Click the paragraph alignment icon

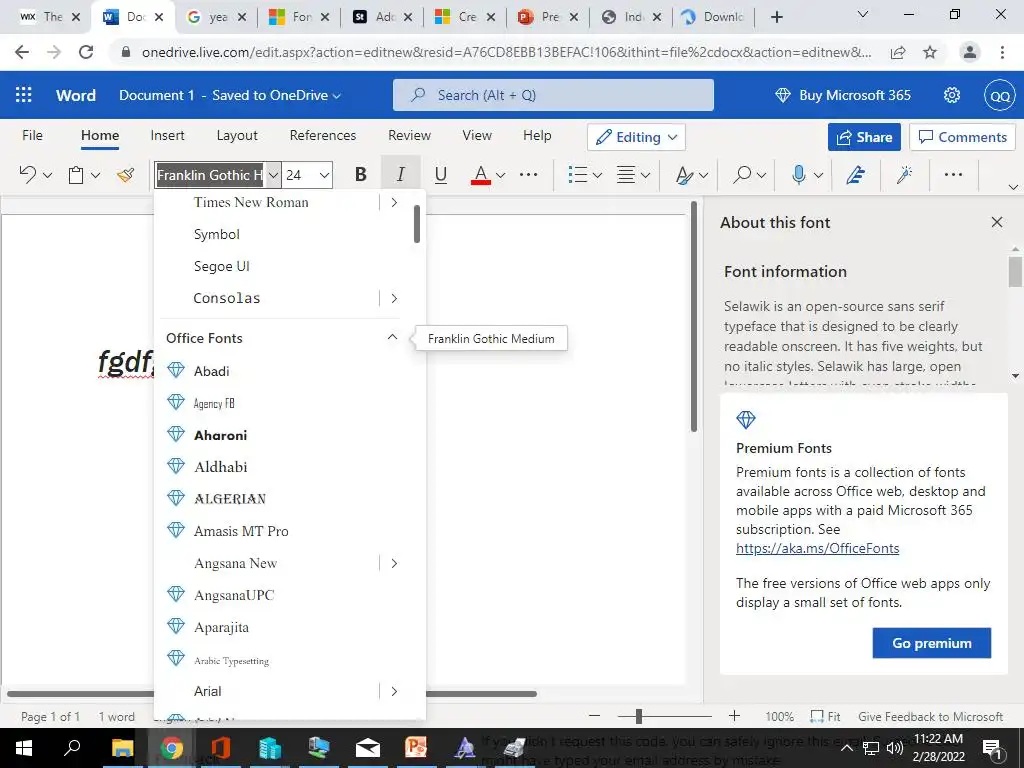626,174
